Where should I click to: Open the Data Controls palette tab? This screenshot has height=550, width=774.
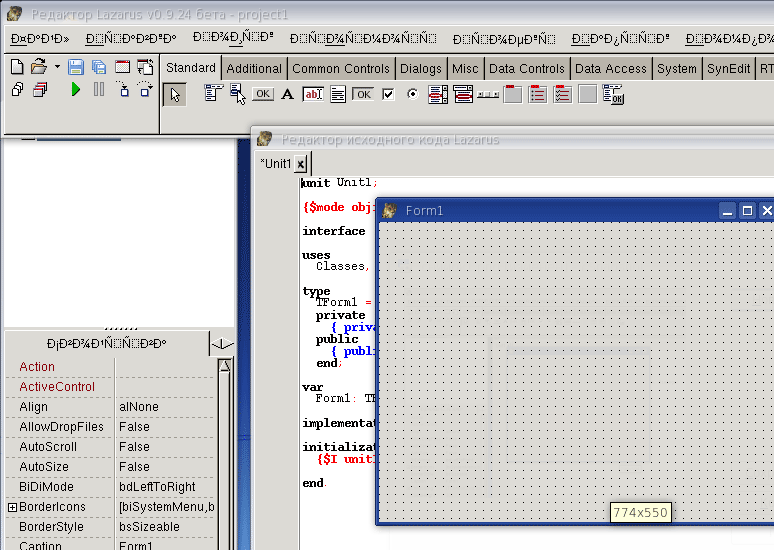527,68
